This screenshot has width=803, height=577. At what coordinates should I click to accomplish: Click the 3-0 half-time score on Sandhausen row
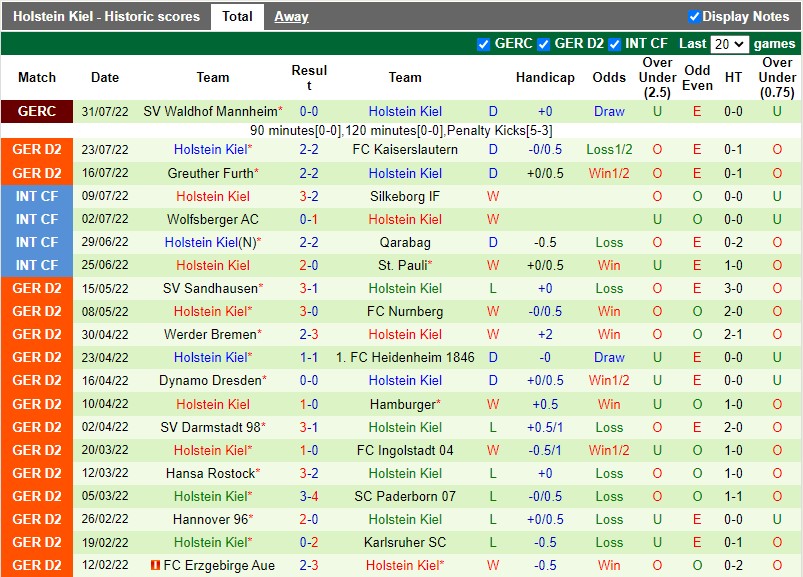click(x=733, y=288)
